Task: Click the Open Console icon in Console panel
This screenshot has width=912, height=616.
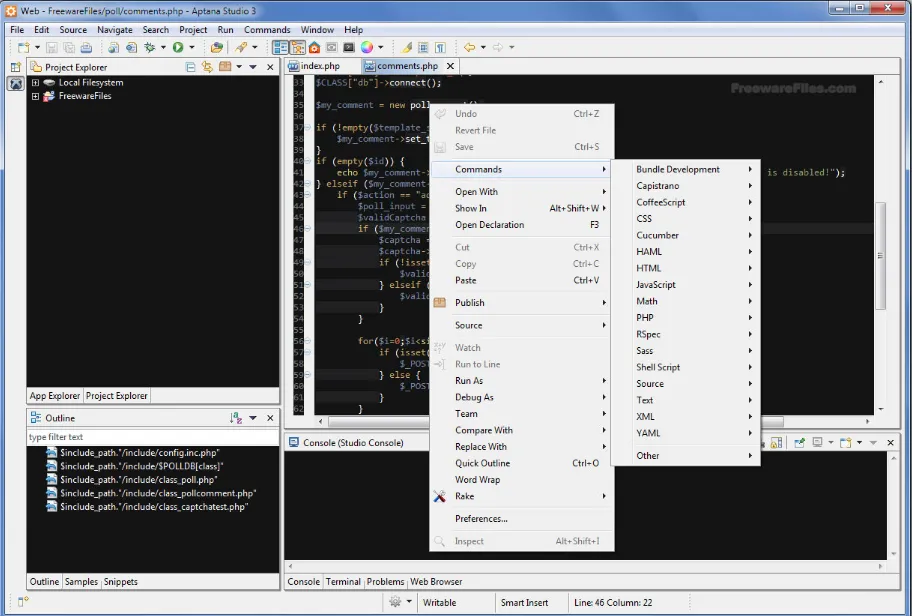Action: pos(846,443)
